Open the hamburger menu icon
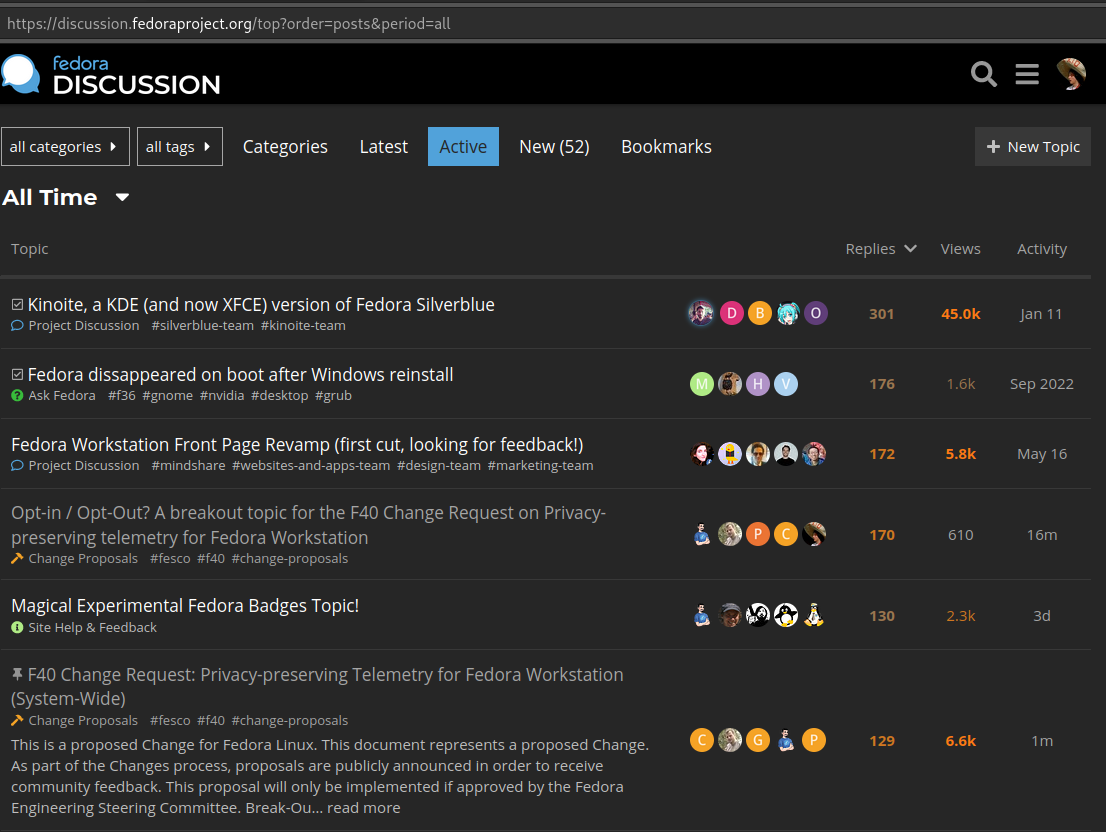The image size is (1106, 832). coord(1027,74)
